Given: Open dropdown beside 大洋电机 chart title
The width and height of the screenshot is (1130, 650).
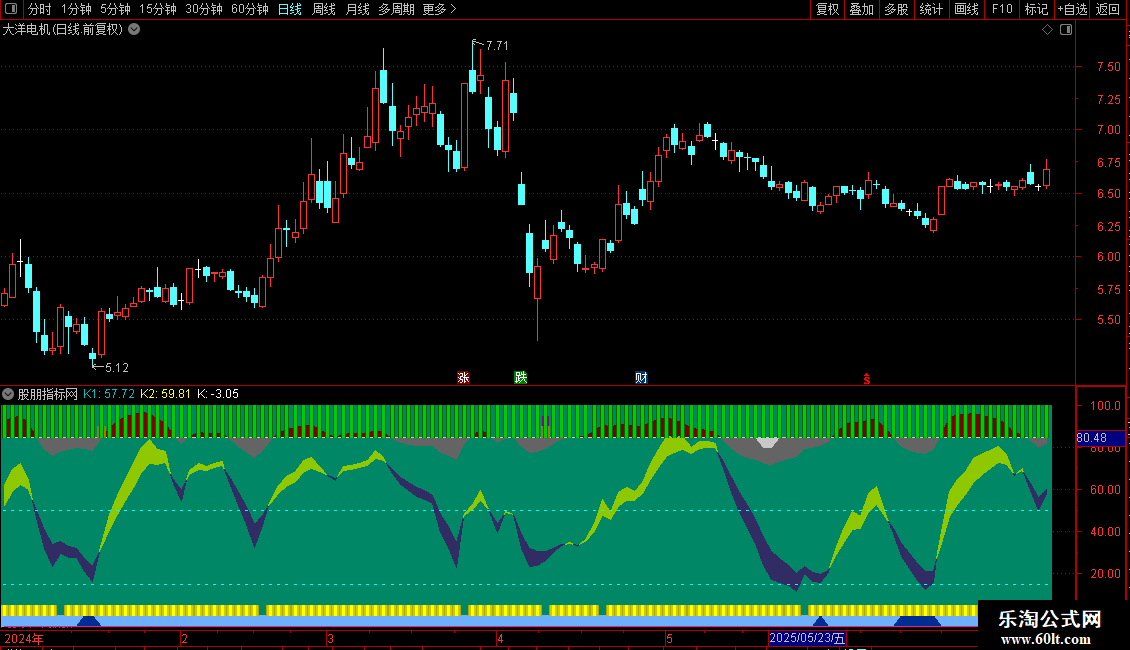Looking at the screenshot, I should [x=134, y=30].
